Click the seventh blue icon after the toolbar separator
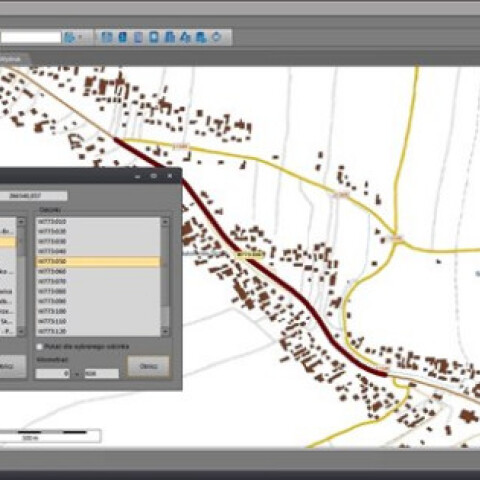 [201, 37]
